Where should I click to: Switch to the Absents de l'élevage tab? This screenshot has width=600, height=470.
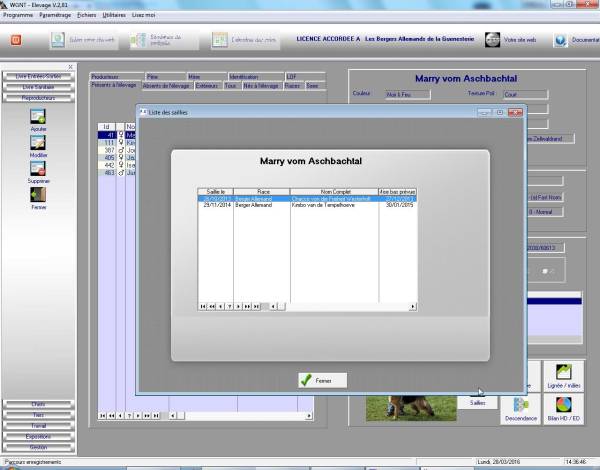pos(165,86)
